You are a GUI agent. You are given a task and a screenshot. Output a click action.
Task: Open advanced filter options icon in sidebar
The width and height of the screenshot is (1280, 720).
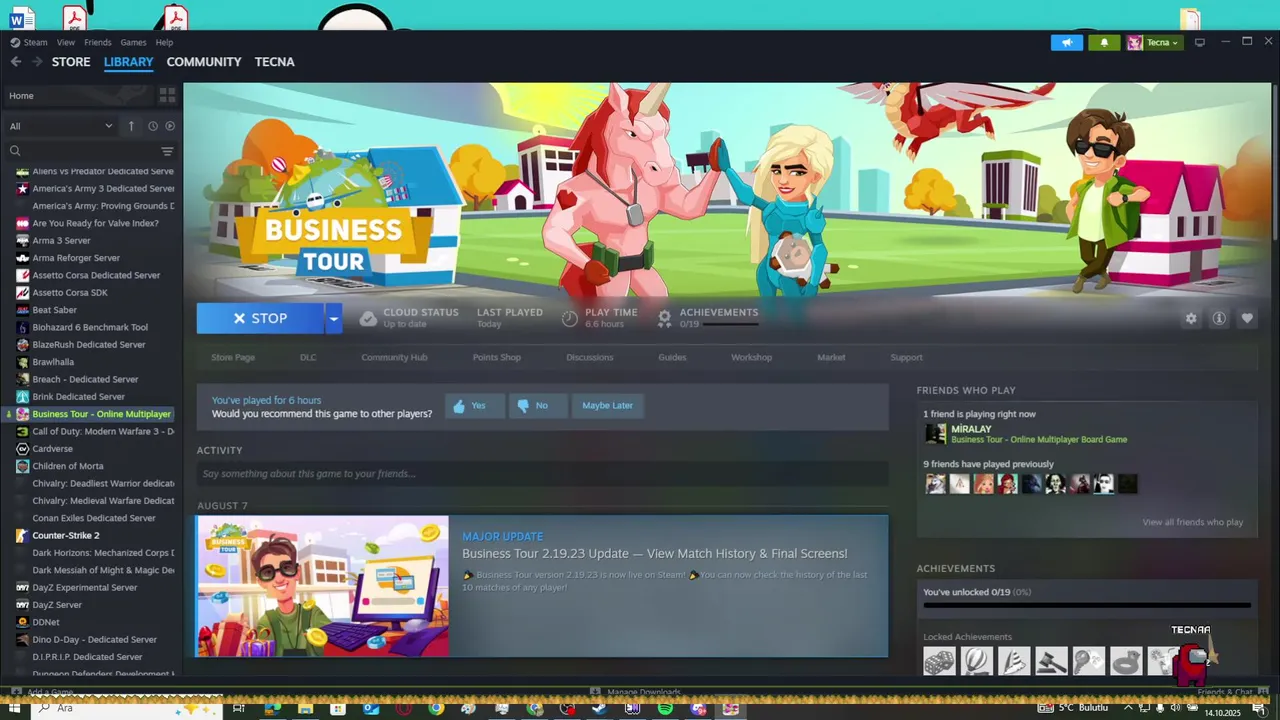pos(167,151)
